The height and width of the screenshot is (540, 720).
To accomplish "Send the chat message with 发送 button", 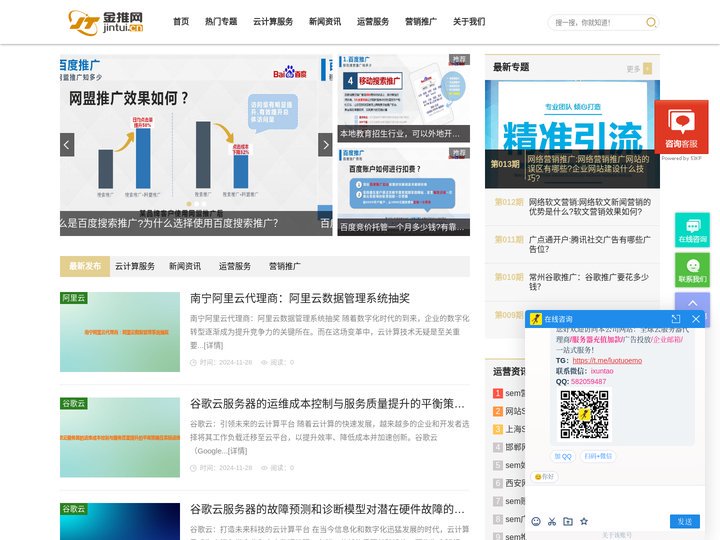I will 685,521.
